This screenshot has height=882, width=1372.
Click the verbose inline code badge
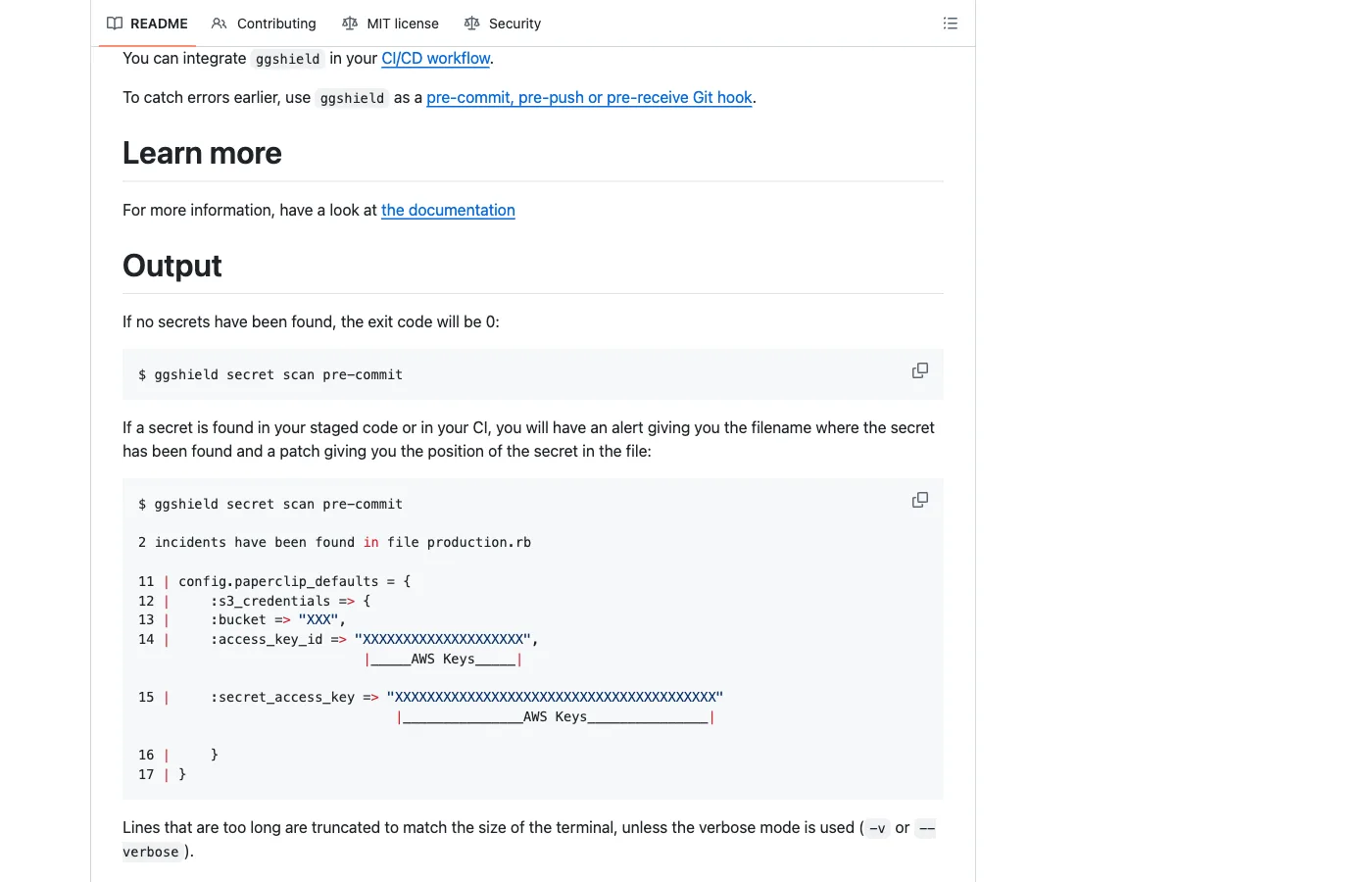pos(151,852)
